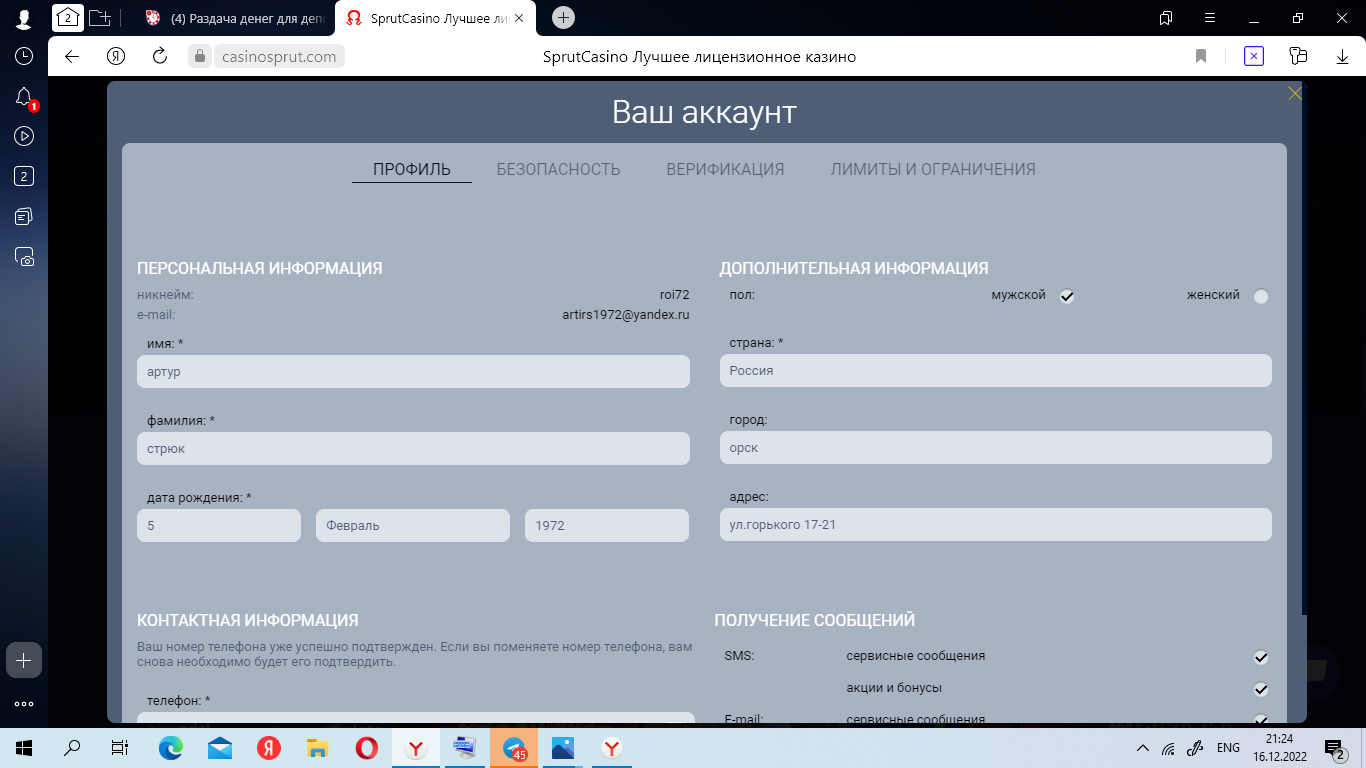Reload the page with the refresh icon

pyautogui.click(x=159, y=57)
